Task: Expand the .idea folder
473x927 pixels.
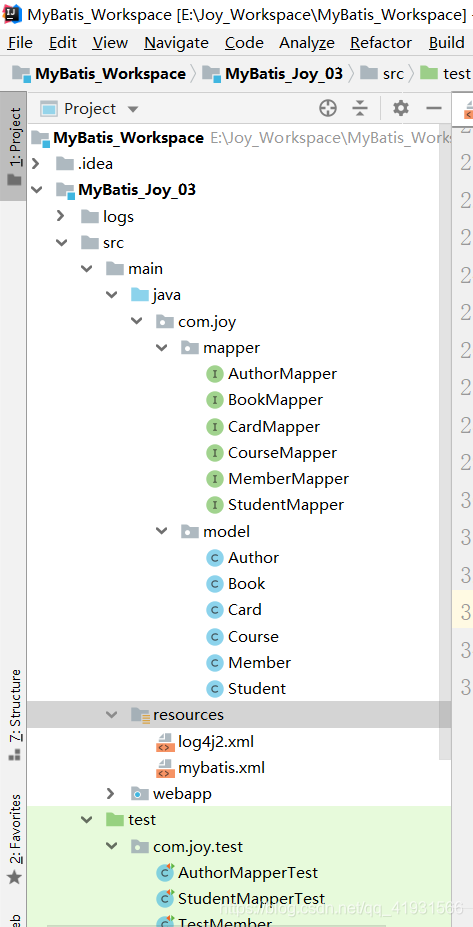Action: [x=37, y=164]
